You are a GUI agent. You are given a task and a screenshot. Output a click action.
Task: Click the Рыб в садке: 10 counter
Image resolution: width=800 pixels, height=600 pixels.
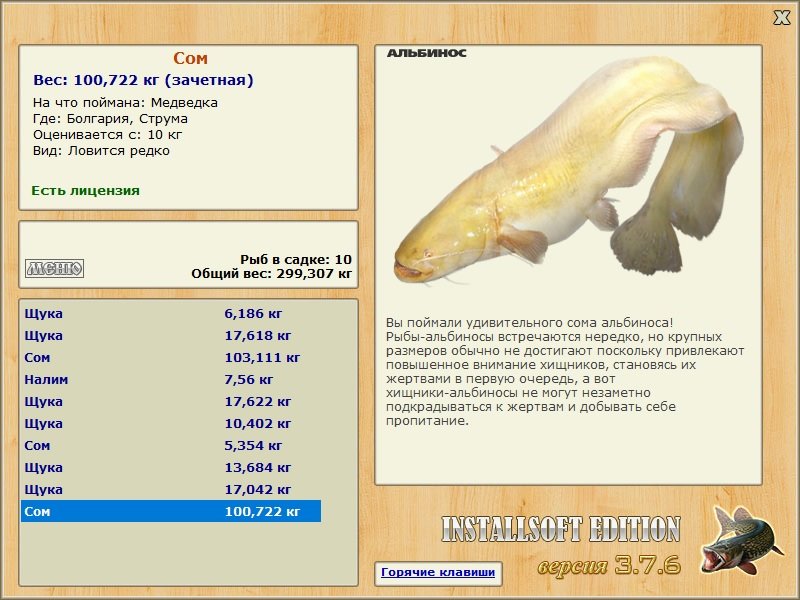click(296, 259)
